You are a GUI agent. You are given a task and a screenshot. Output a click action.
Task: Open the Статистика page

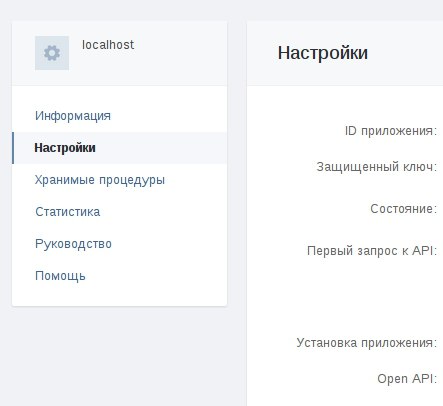tap(68, 212)
